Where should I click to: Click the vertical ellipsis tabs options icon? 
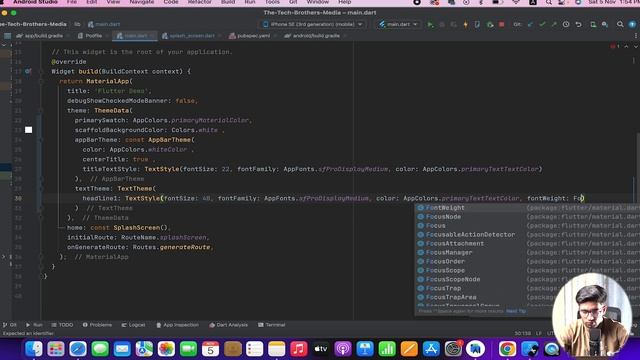tap(636, 36)
